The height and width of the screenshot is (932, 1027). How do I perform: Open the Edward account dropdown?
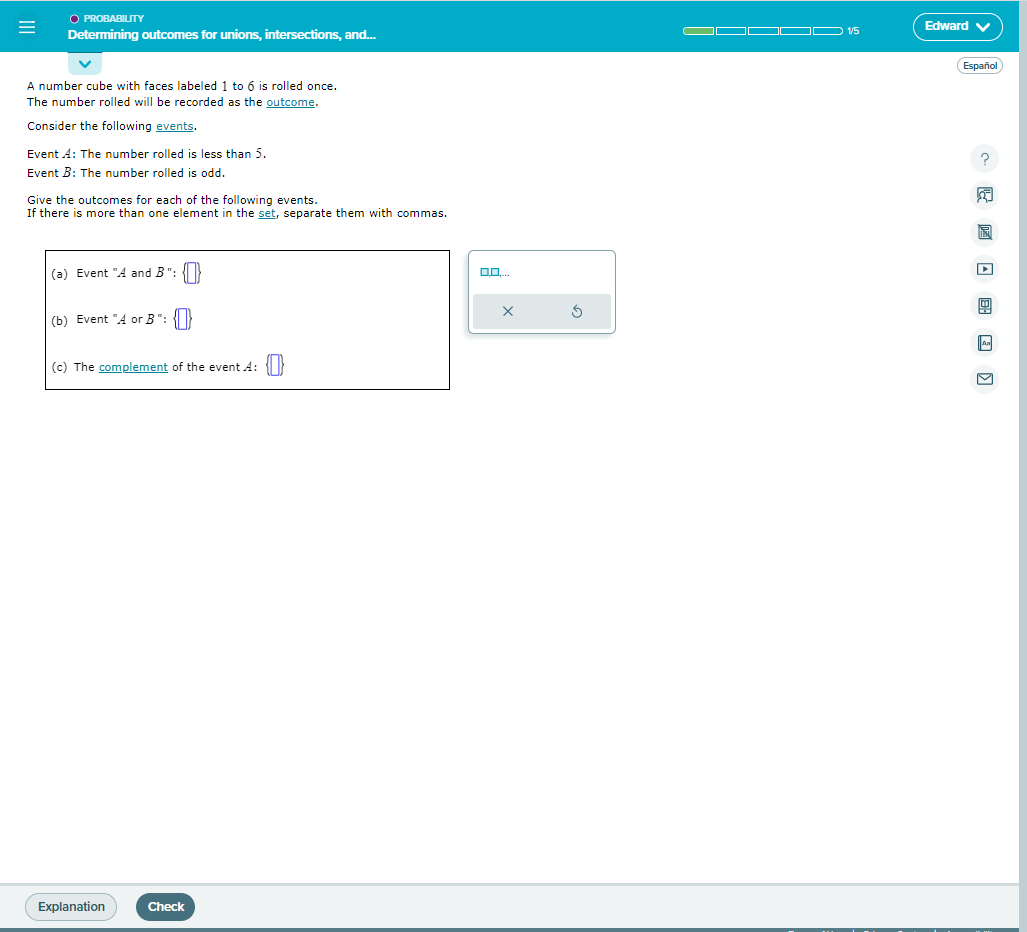pos(957,27)
